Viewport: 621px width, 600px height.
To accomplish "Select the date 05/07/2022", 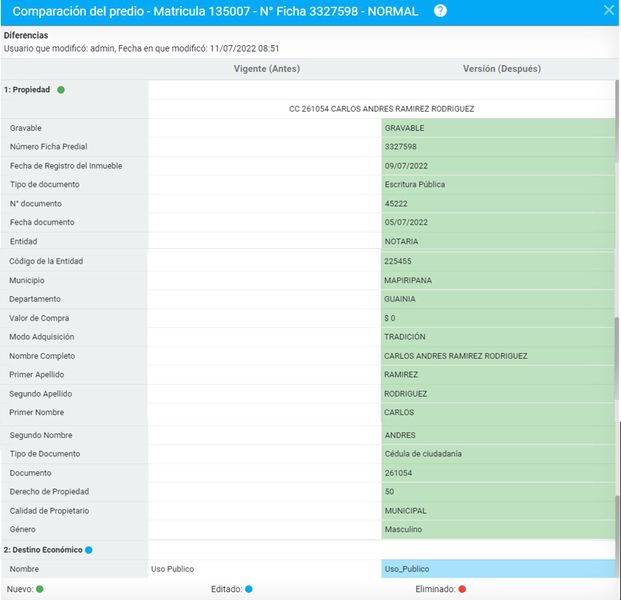I will [x=406, y=222].
